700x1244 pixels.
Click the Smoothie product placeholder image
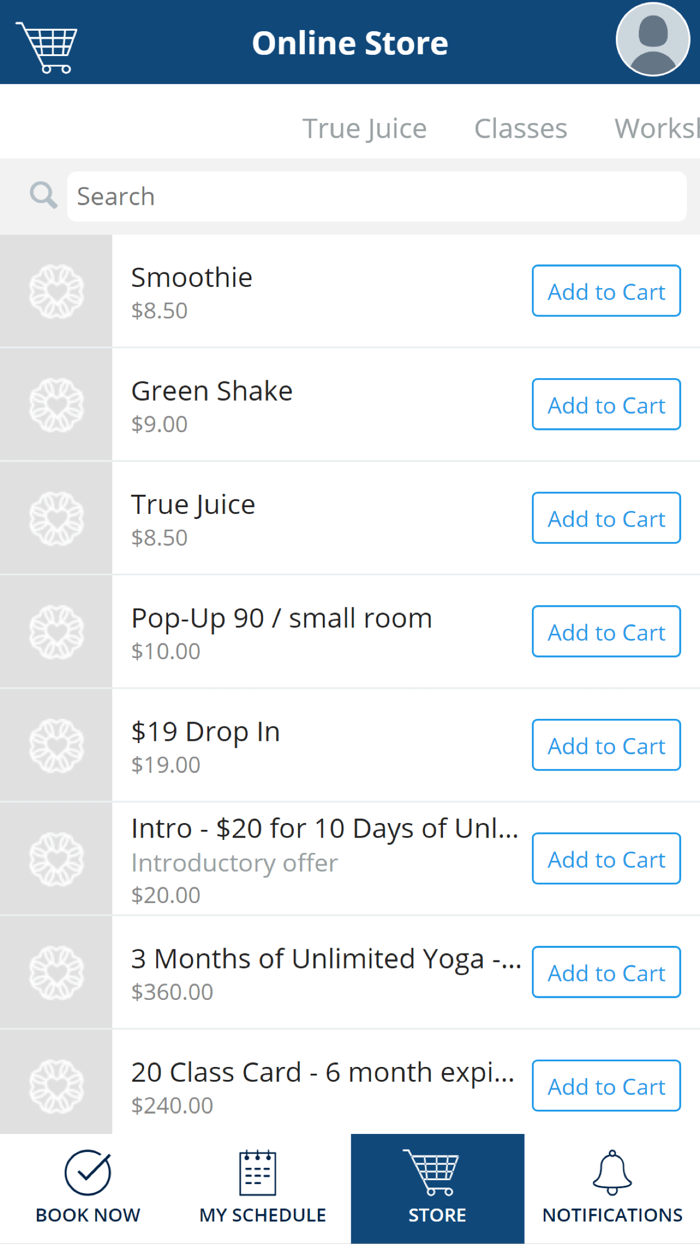point(56,290)
